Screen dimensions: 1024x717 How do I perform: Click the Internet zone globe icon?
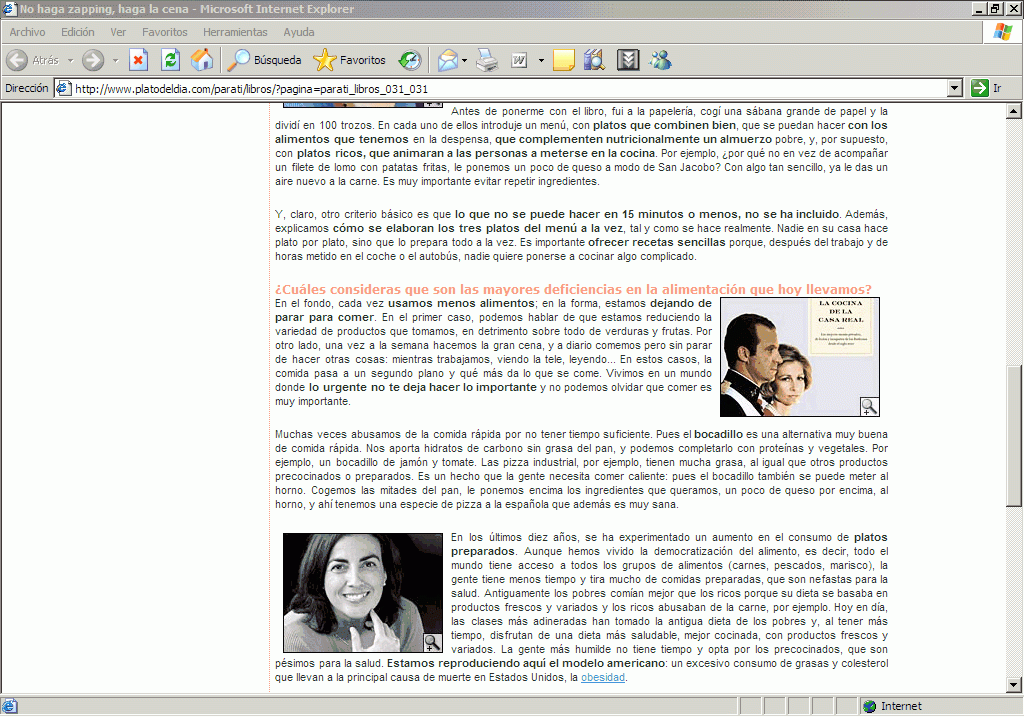tap(869, 706)
